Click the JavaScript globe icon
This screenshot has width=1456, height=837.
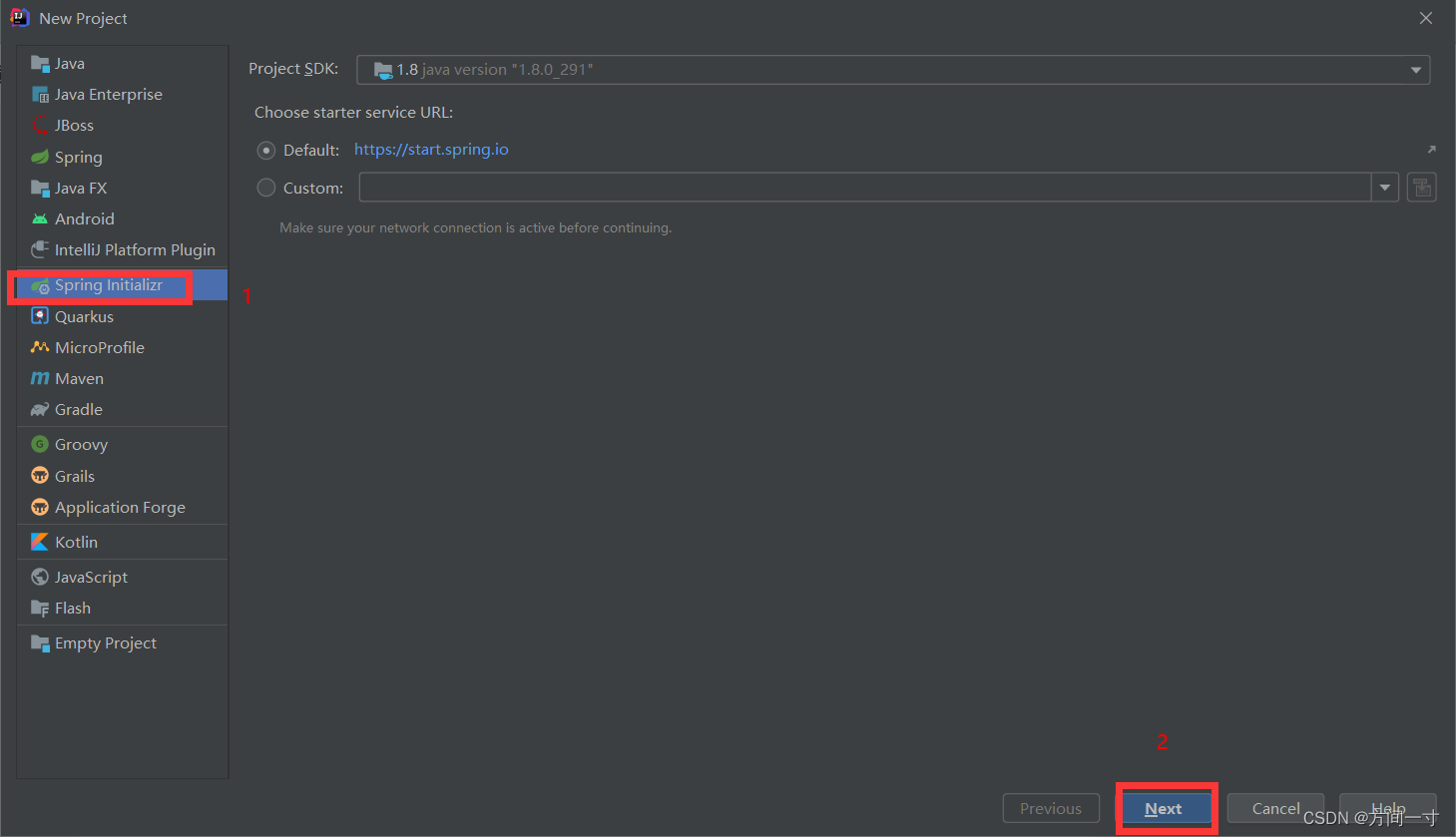(x=40, y=578)
